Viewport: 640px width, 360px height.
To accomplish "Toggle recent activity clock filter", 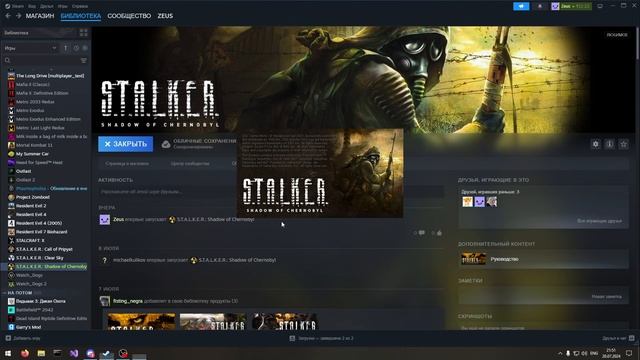I will 76,48.
